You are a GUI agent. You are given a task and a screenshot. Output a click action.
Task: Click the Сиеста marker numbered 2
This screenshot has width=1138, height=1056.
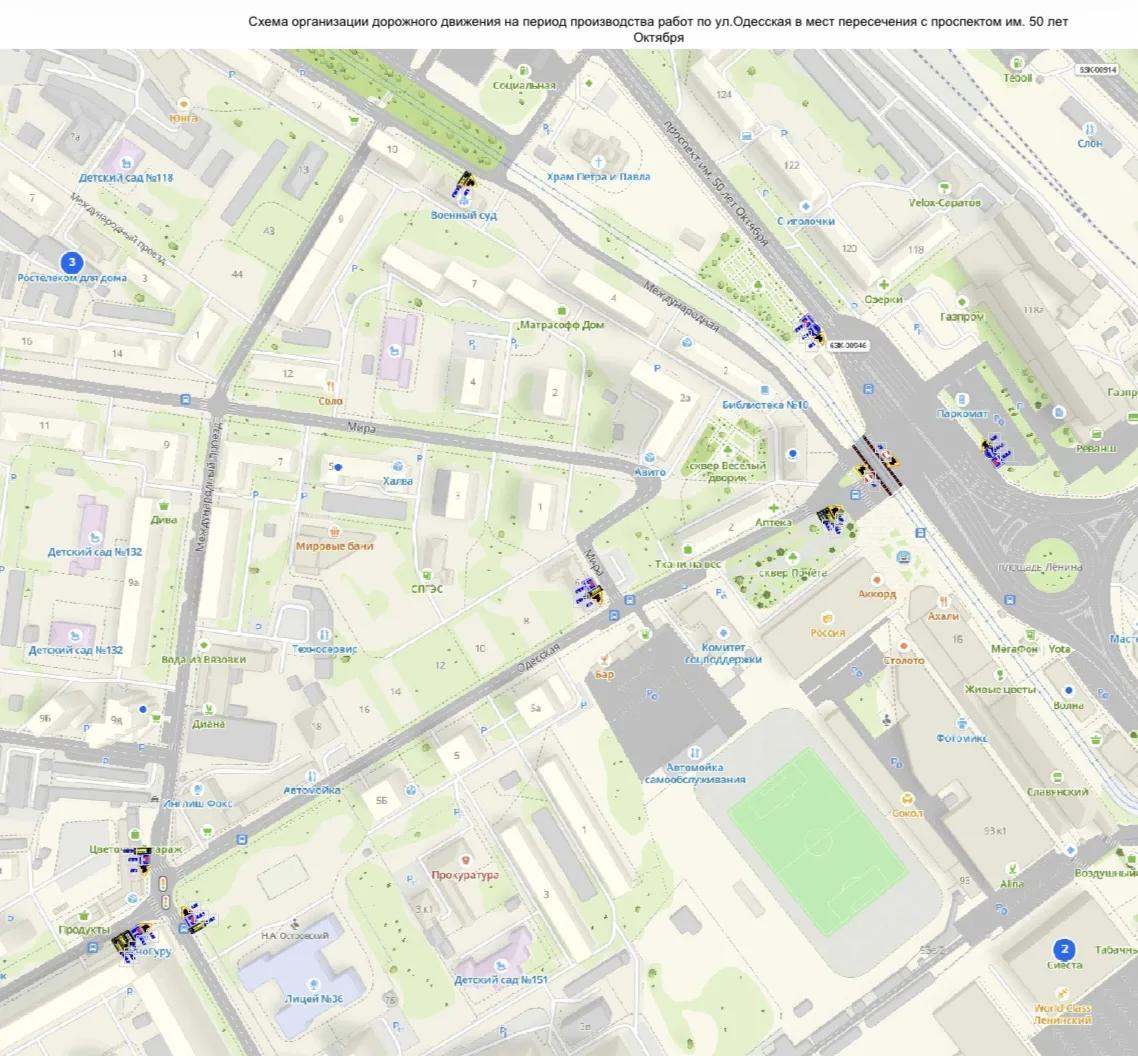click(1064, 949)
